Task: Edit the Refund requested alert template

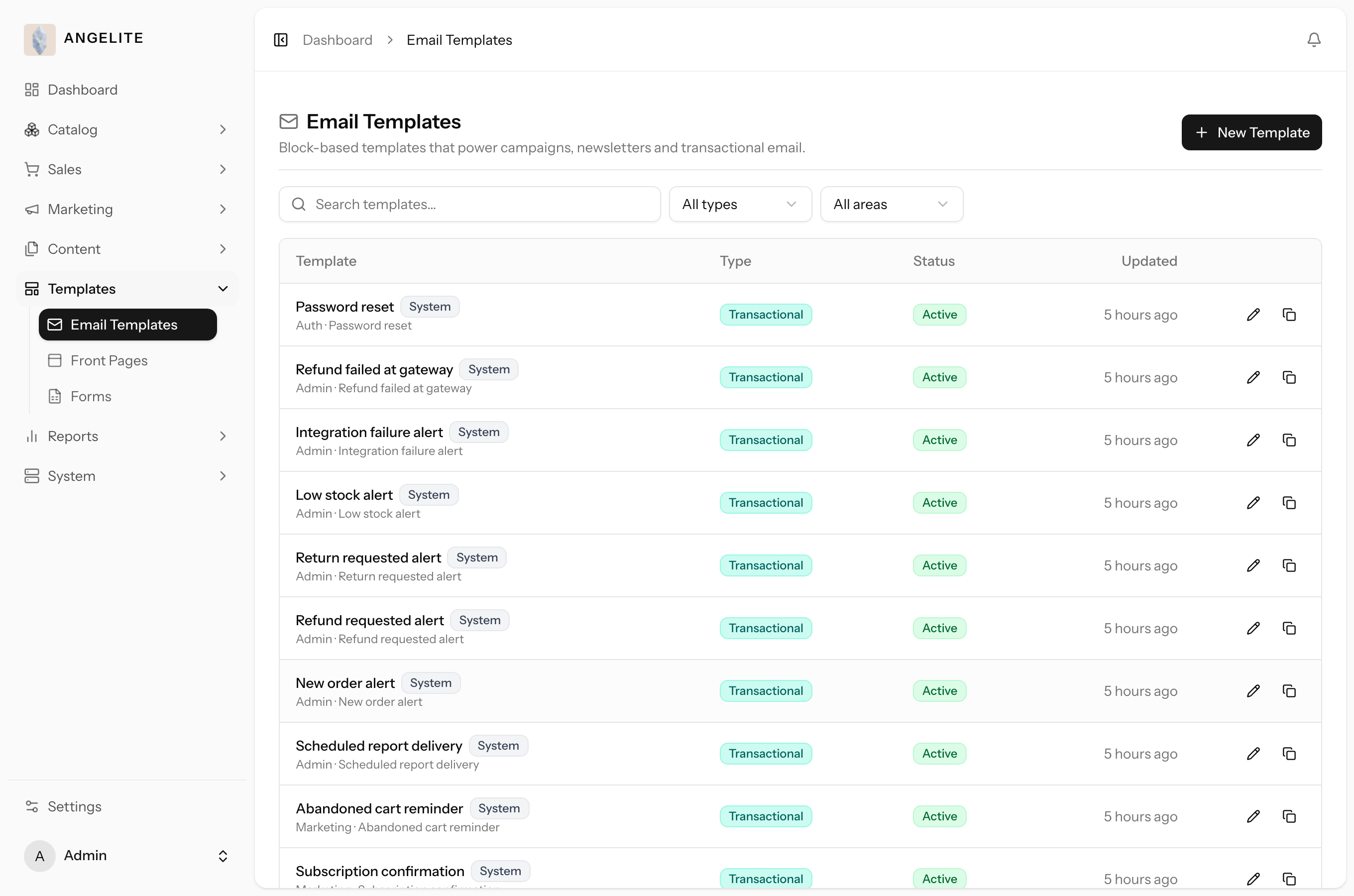Action: (1253, 629)
